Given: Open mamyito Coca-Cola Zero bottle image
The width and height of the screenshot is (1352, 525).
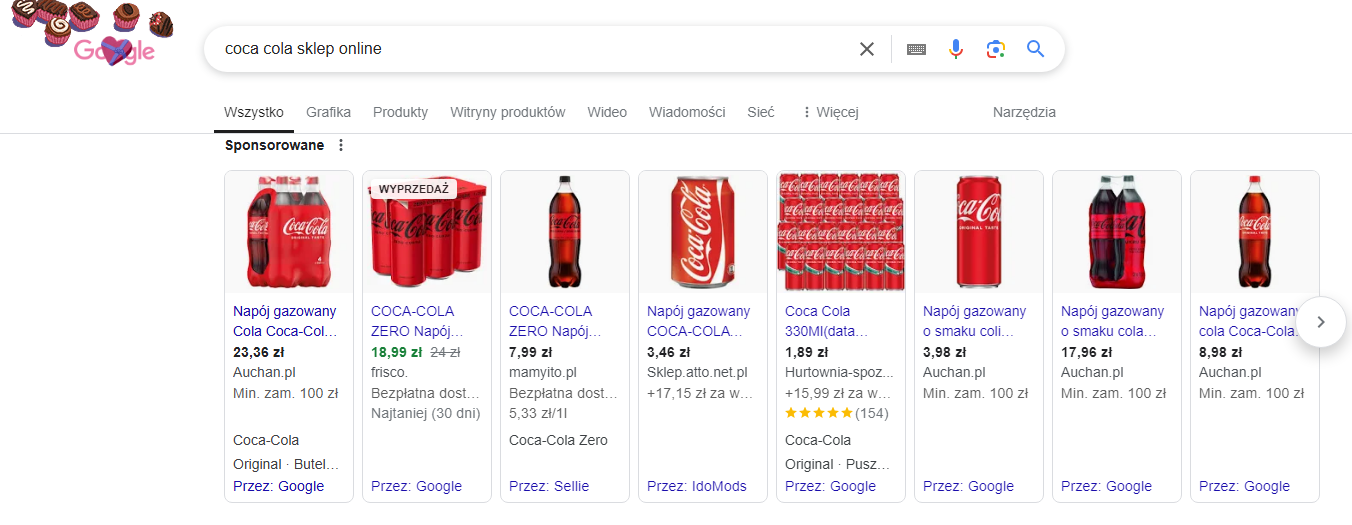Looking at the screenshot, I should [x=565, y=232].
